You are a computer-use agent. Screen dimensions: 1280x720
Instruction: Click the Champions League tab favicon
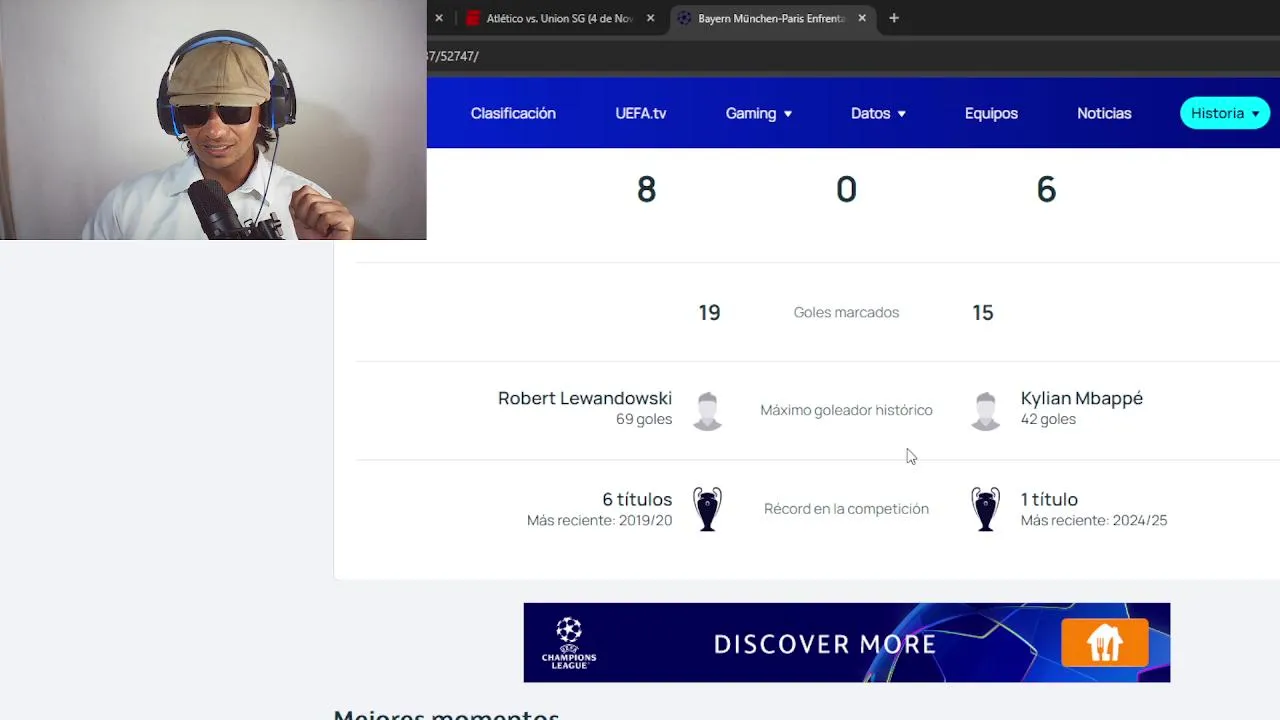click(684, 18)
